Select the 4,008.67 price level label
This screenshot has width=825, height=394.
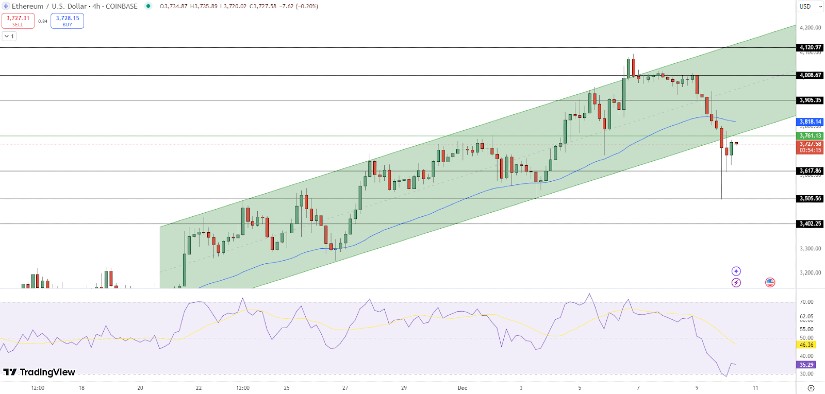point(810,75)
